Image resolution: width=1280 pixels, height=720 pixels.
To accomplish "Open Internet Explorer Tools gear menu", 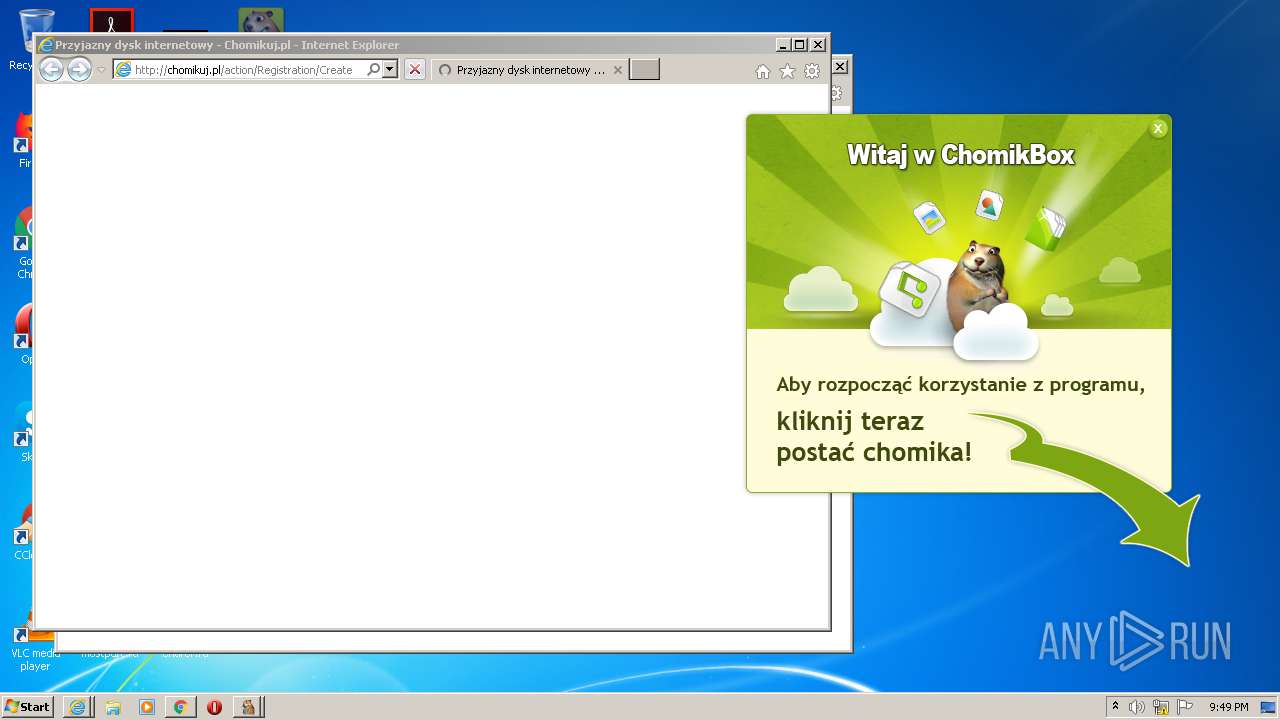I will pos(812,71).
